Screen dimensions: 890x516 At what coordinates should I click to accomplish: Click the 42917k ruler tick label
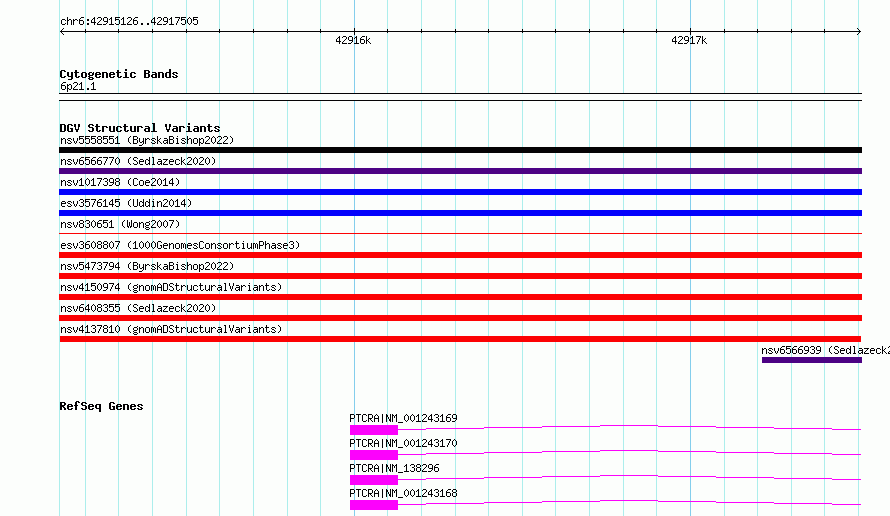[x=689, y=40]
